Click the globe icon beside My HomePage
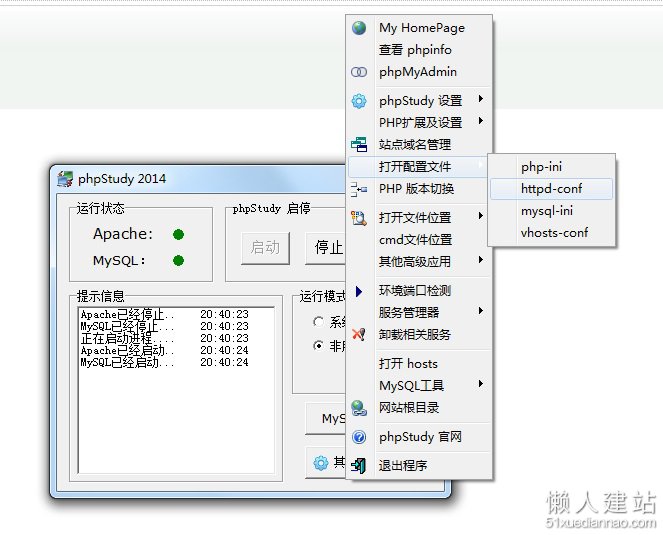The width and height of the screenshot is (663, 535). point(359,28)
